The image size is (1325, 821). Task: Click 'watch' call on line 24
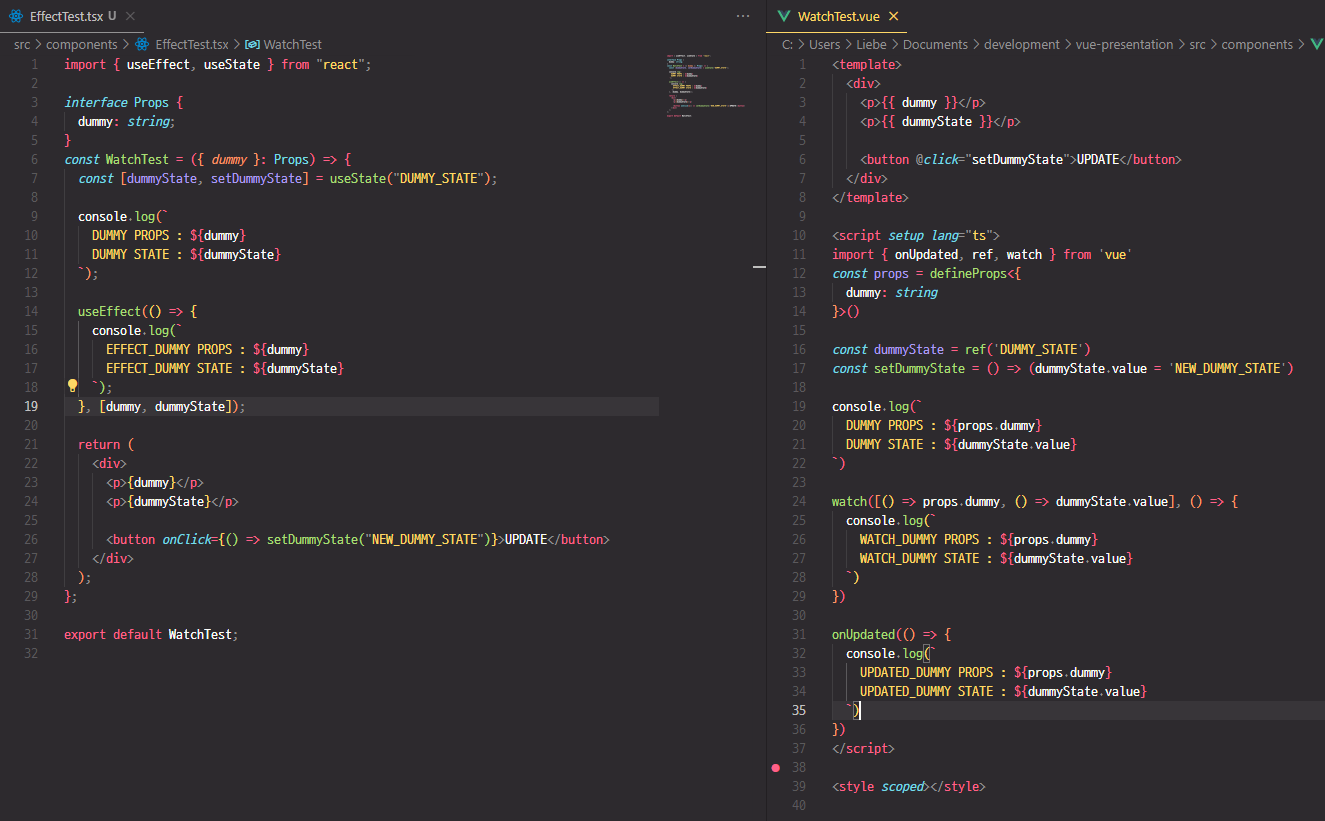(x=849, y=501)
